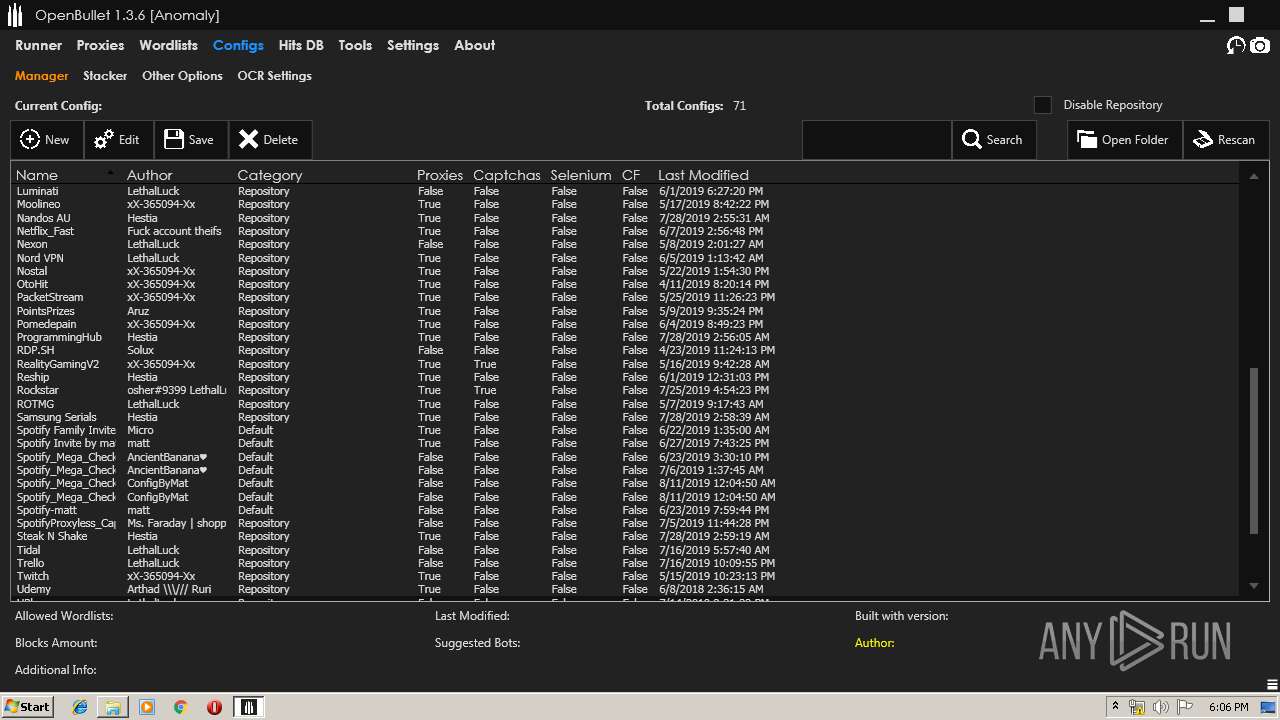The height and width of the screenshot is (720, 1280).
Task: Open the Windows Start menu
Action: click(x=27, y=707)
